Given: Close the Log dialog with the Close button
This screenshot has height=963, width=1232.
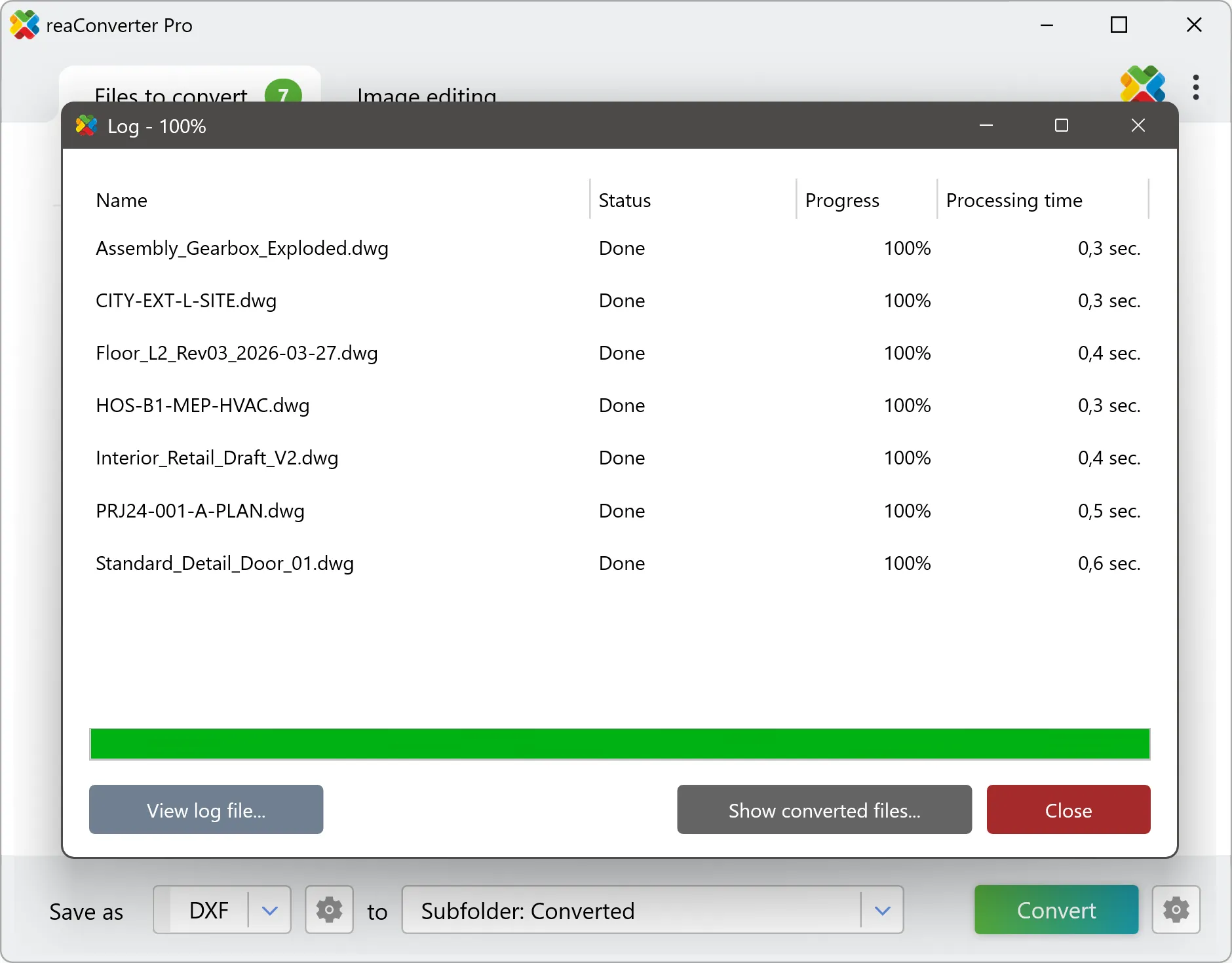Looking at the screenshot, I should [x=1068, y=810].
